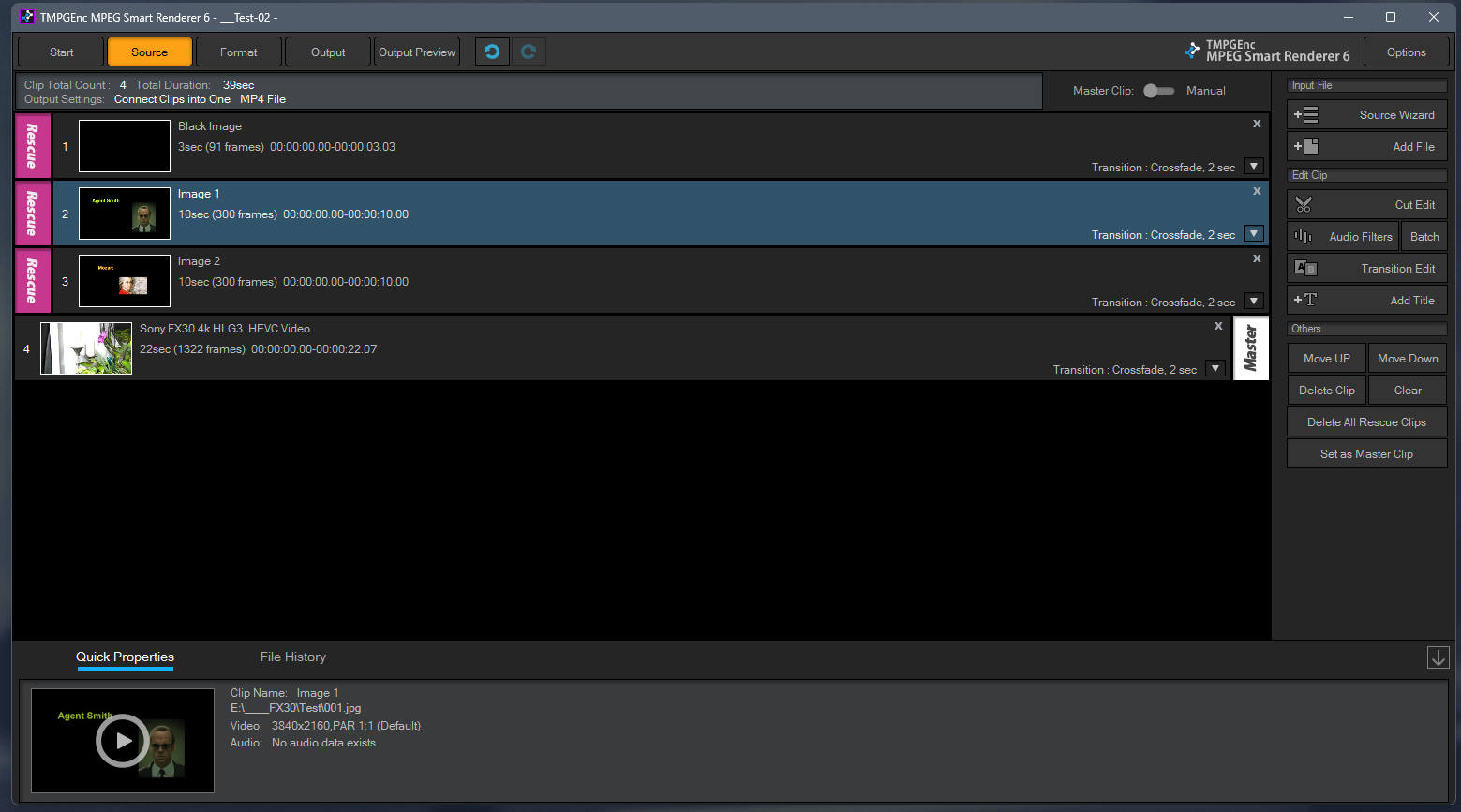Open transition dropdown for Image 2 clip
This screenshot has width=1461, height=812.
click(1254, 302)
